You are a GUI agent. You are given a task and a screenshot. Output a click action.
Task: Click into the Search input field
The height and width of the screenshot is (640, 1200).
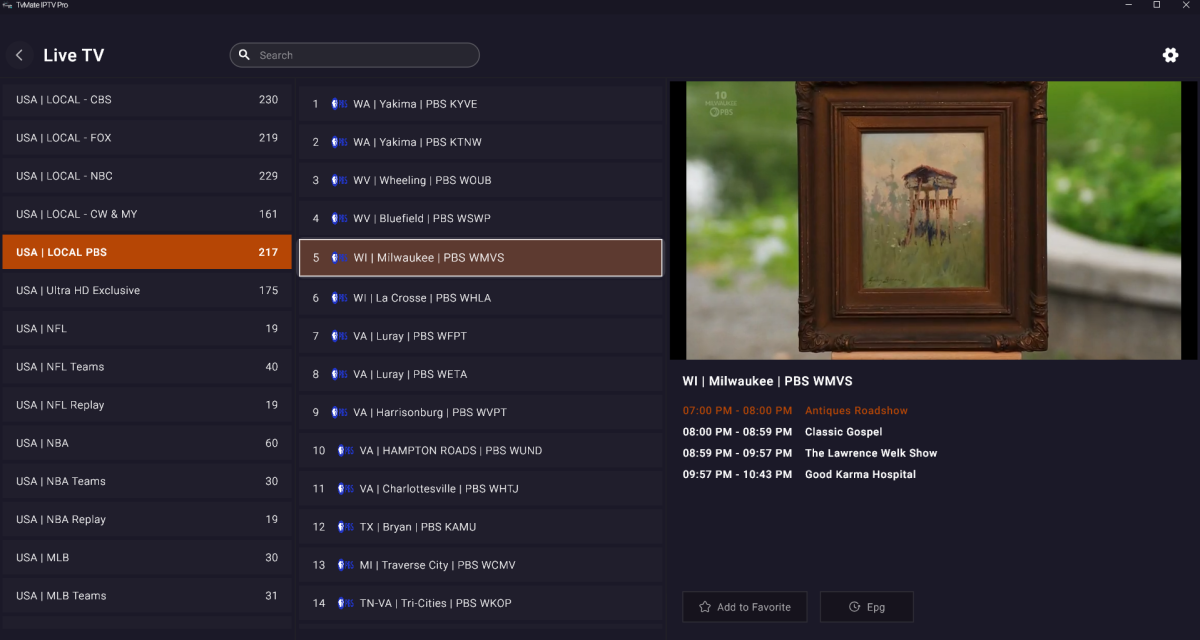click(360, 55)
